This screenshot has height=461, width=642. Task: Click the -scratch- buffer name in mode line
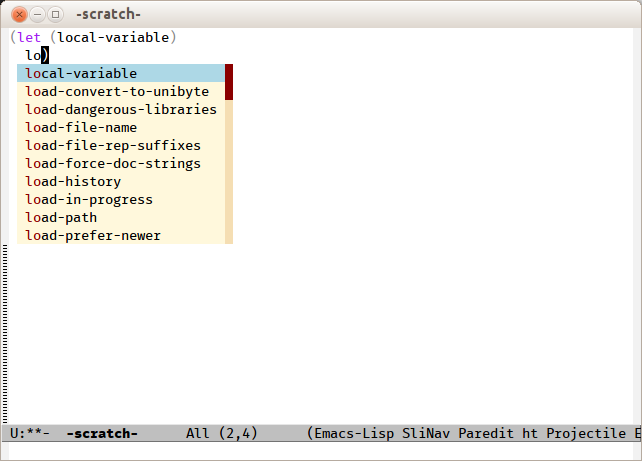click(102, 433)
